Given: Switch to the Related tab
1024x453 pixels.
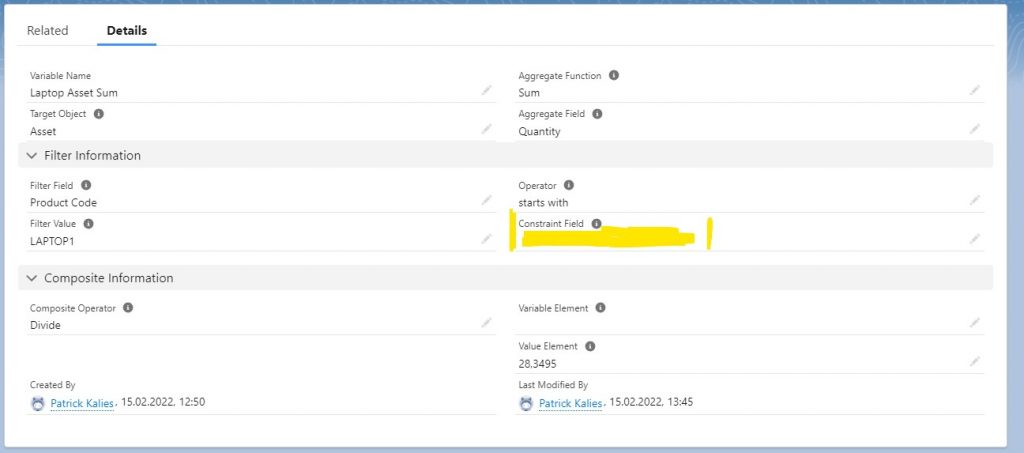Looking at the screenshot, I should 47,31.
